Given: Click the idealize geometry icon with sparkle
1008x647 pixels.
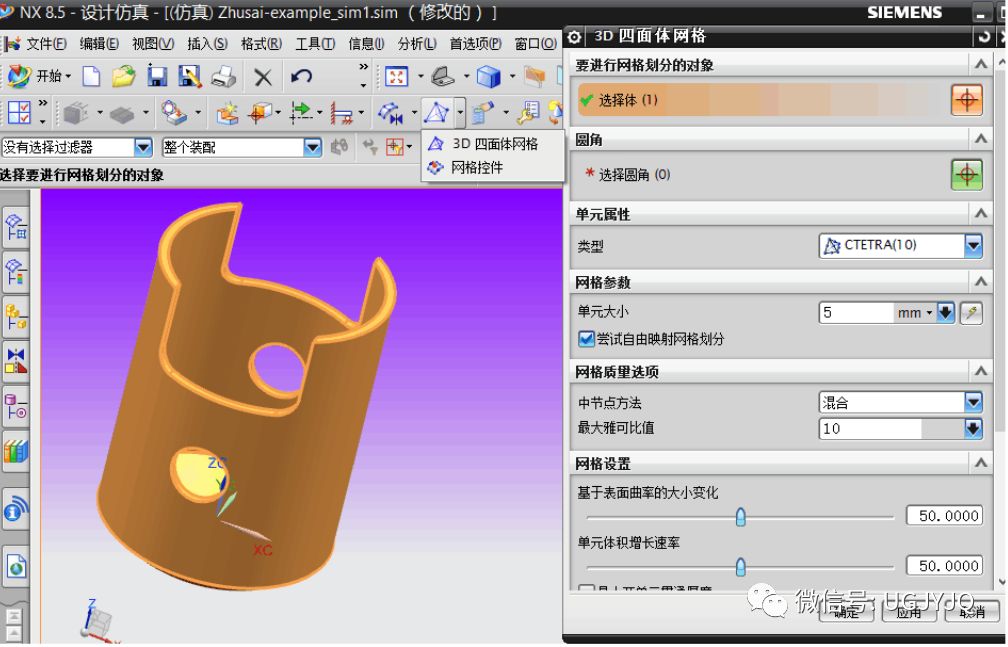Looking at the screenshot, I should [x=227, y=113].
